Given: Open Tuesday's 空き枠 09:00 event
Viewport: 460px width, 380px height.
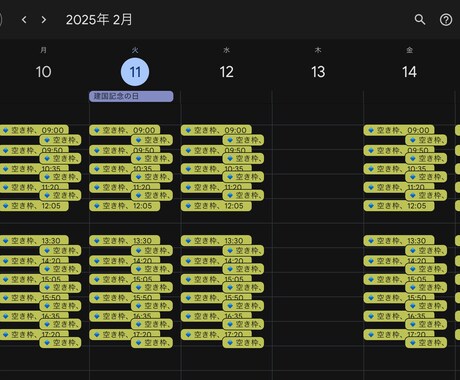Looking at the screenshot, I should pos(124,130).
